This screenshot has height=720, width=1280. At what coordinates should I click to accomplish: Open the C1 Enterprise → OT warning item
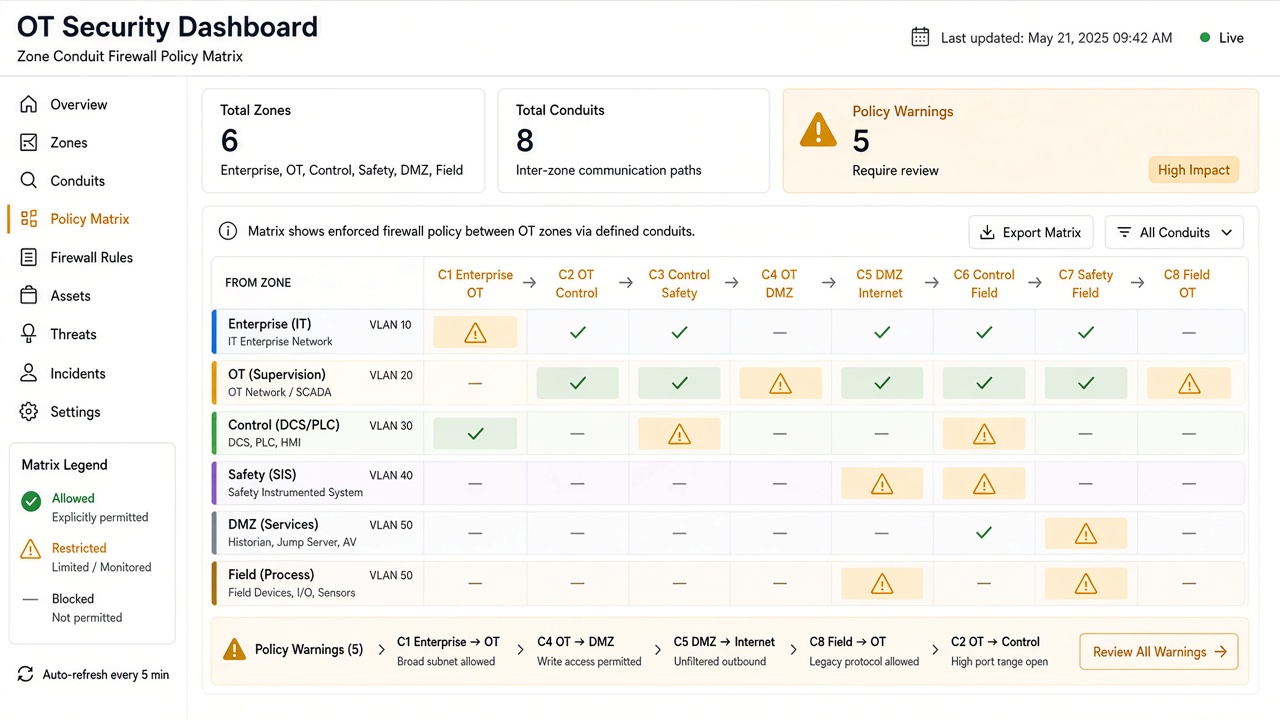click(x=448, y=651)
